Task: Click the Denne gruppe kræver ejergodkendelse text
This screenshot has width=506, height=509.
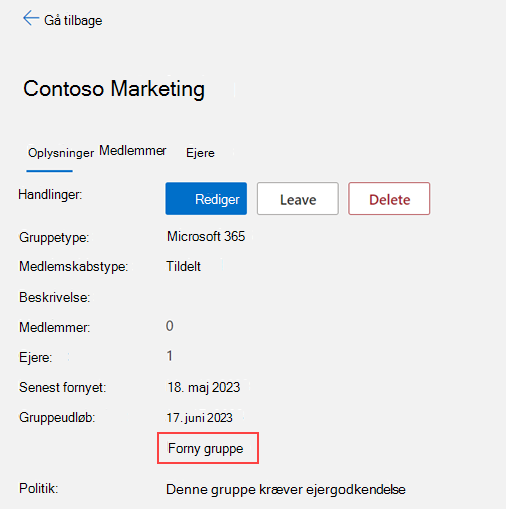Action: point(286,490)
